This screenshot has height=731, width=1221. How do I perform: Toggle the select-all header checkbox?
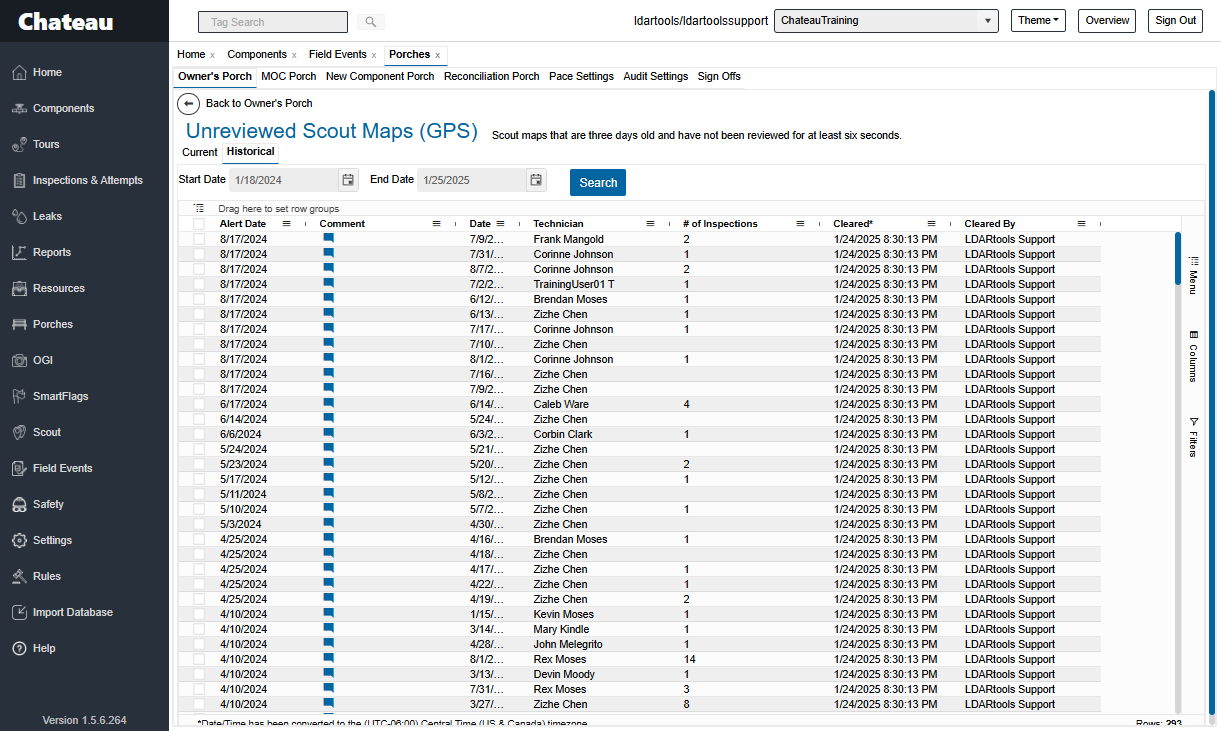click(198, 224)
